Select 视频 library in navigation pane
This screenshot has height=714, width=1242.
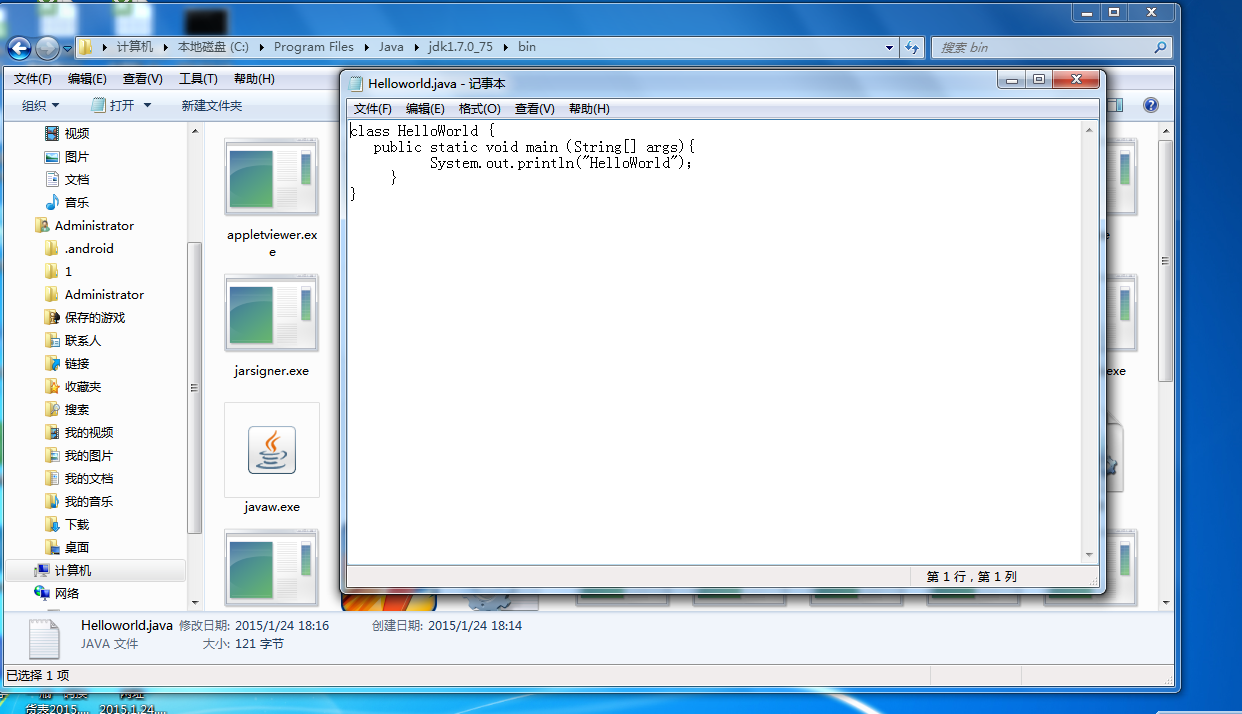[x=77, y=133]
